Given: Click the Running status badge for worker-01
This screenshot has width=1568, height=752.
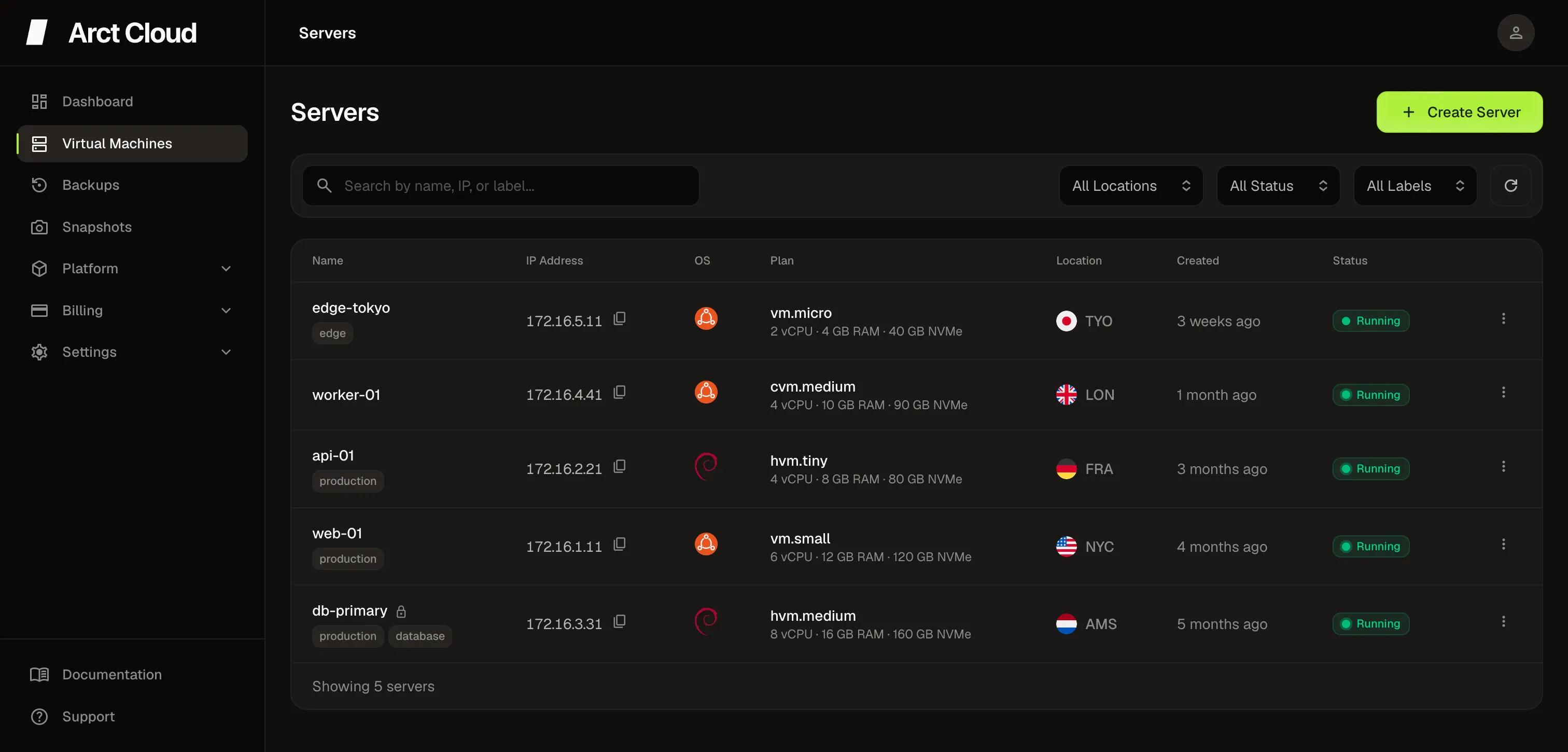Looking at the screenshot, I should coord(1371,395).
